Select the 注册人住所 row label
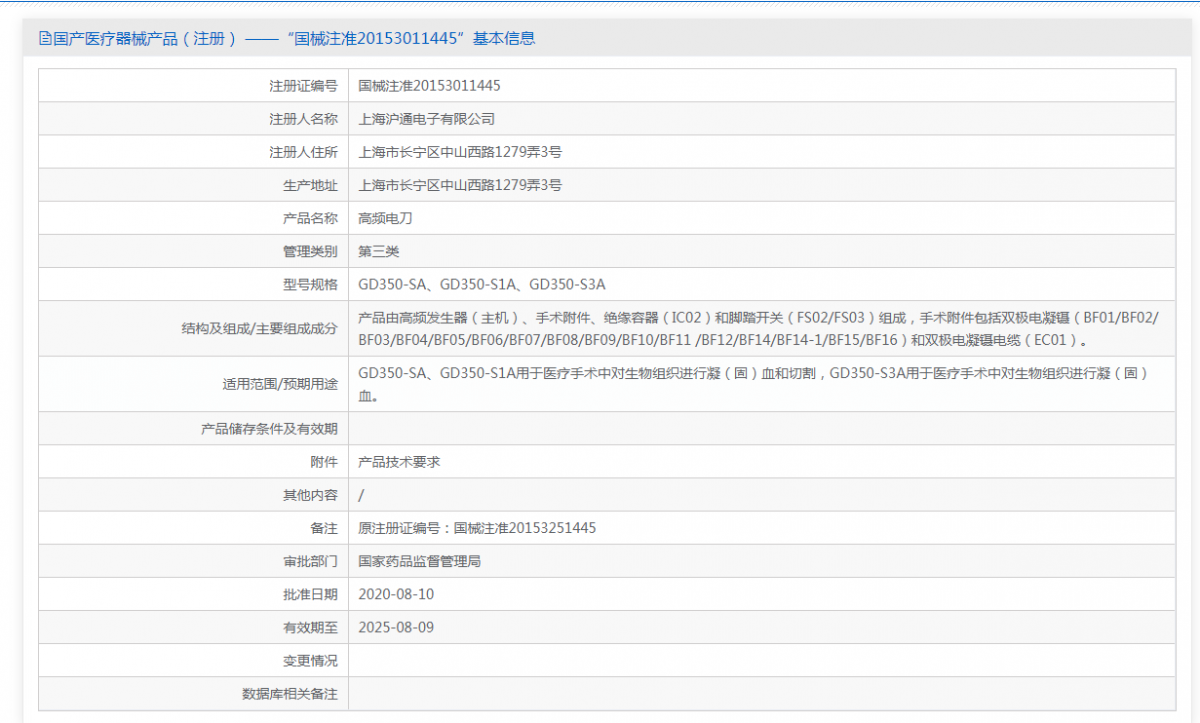This screenshot has width=1200, height=723. click(x=303, y=152)
